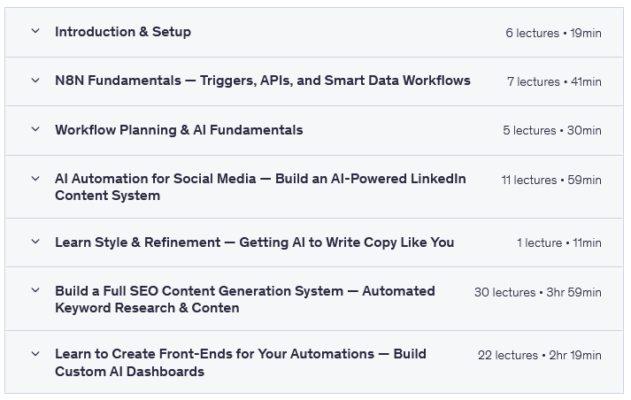This screenshot has width=631, height=400.
Task: Click the 30 lectures • 3hr 59min label
Action: 537,292
